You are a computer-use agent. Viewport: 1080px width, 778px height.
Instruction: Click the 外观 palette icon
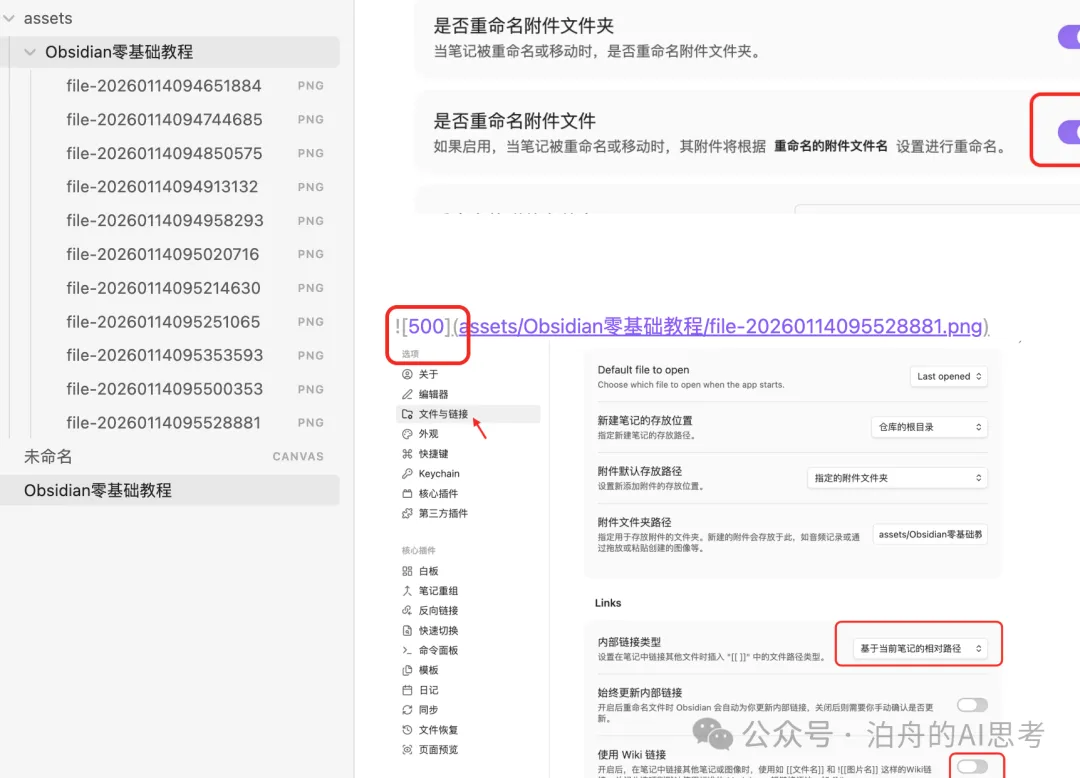coord(407,434)
